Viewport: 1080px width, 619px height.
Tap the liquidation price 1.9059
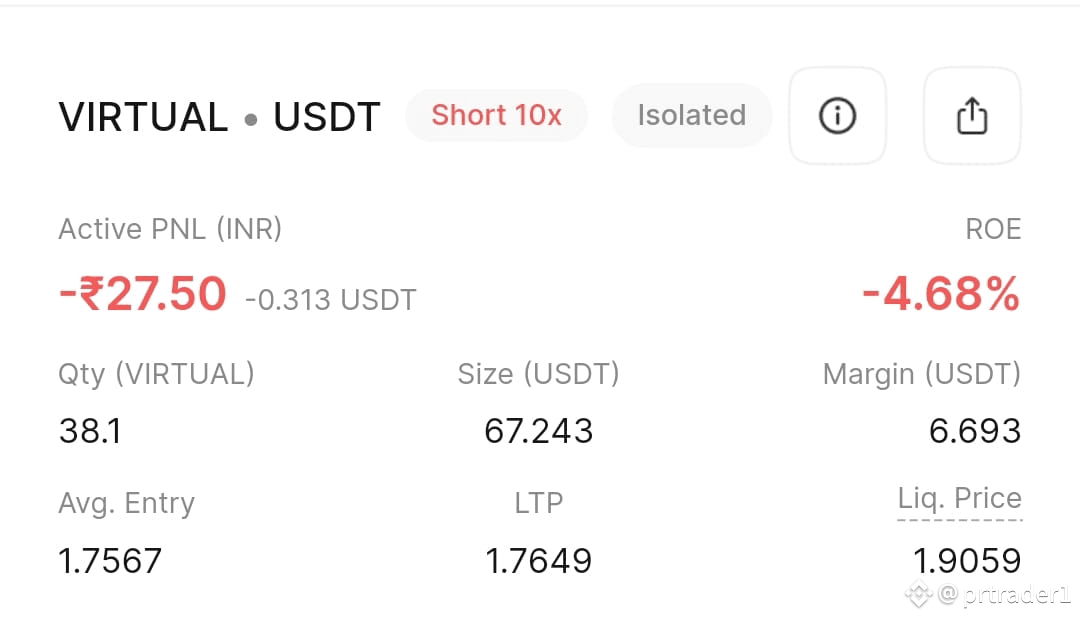point(967,560)
